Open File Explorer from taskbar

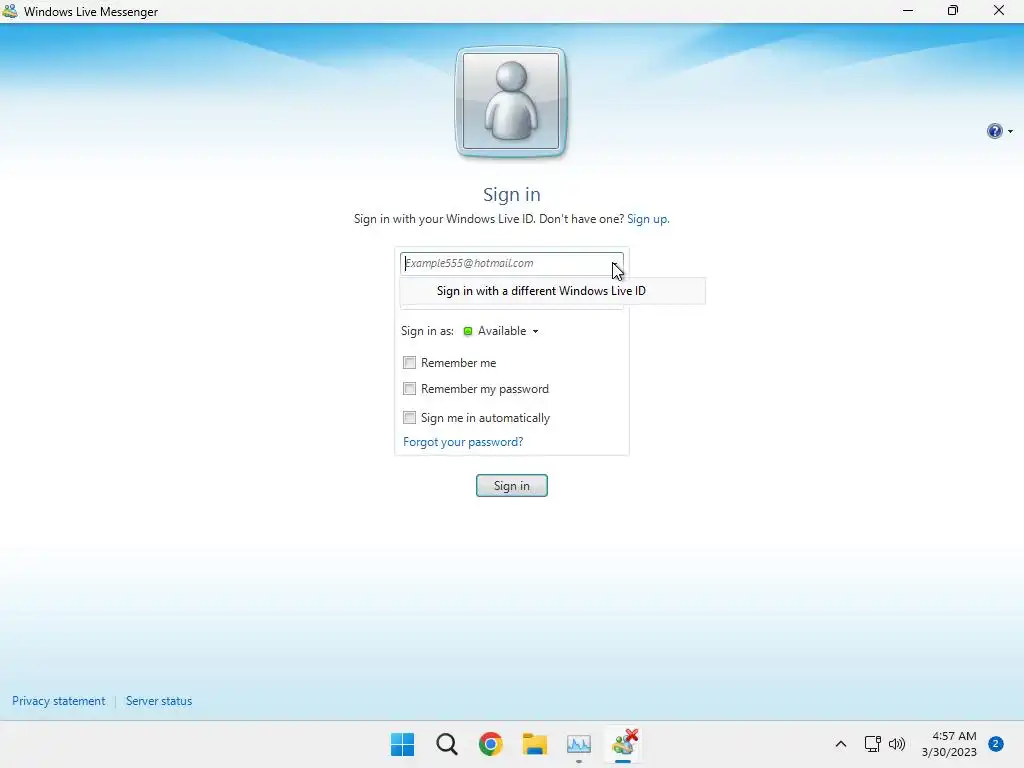tap(535, 744)
